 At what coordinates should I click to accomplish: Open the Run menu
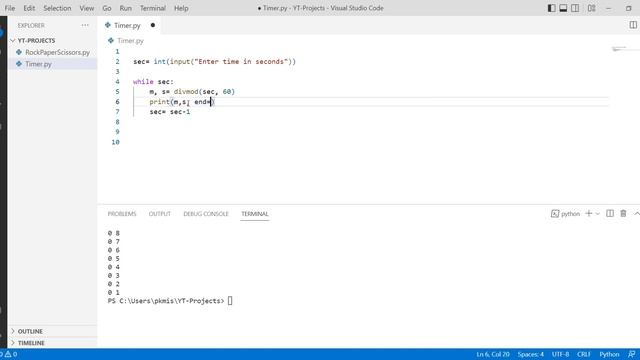click(126, 8)
